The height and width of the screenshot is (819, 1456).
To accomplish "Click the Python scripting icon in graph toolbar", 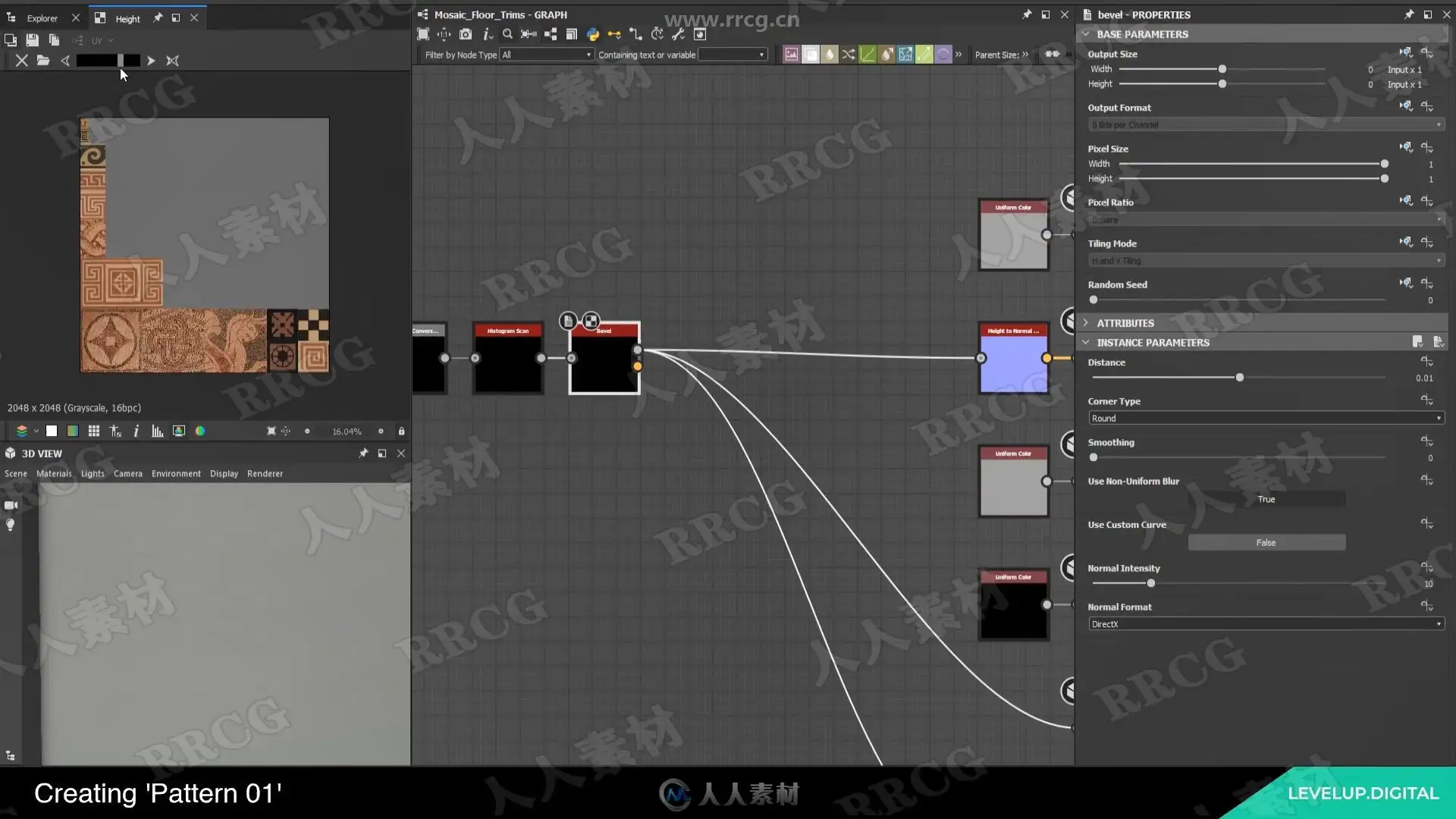I will click(593, 34).
